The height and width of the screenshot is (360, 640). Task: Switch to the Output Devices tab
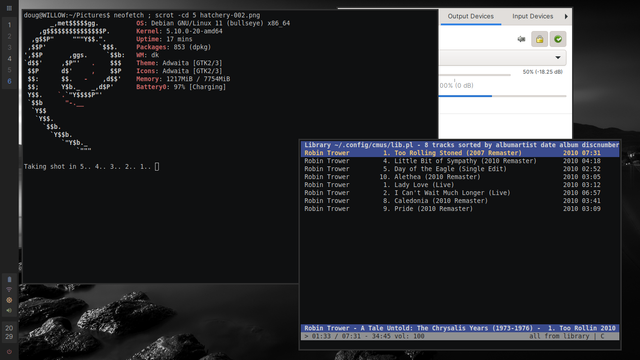[471, 16]
